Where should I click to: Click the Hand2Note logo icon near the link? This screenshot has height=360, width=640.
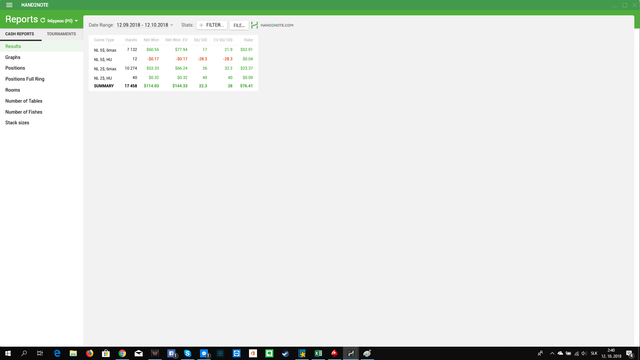(x=254, y=25)
